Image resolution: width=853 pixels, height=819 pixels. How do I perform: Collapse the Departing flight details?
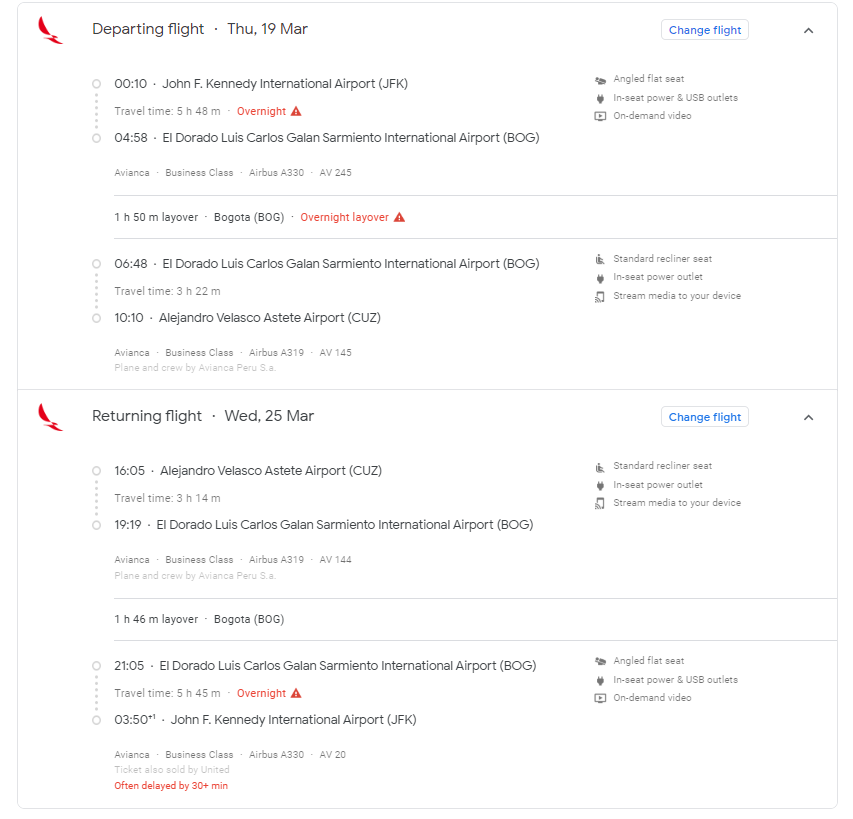coord(808,30)
